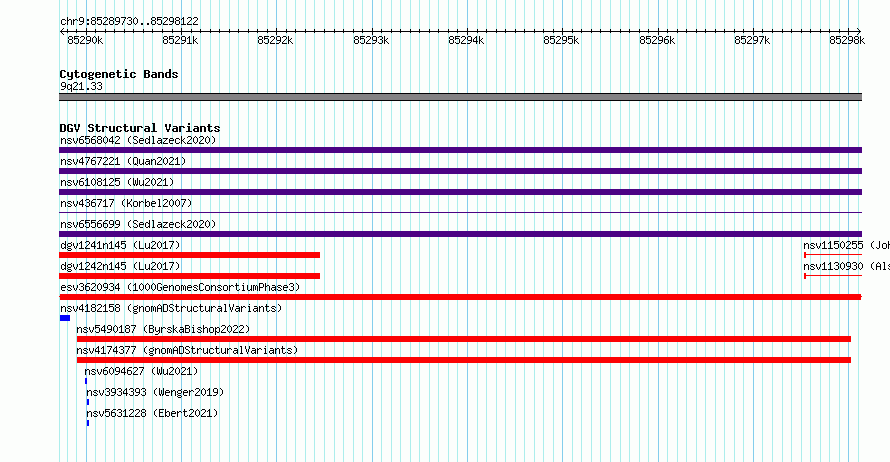Click the thin nsv436717 variant line

pyautogui.click(x=460, y=212)
